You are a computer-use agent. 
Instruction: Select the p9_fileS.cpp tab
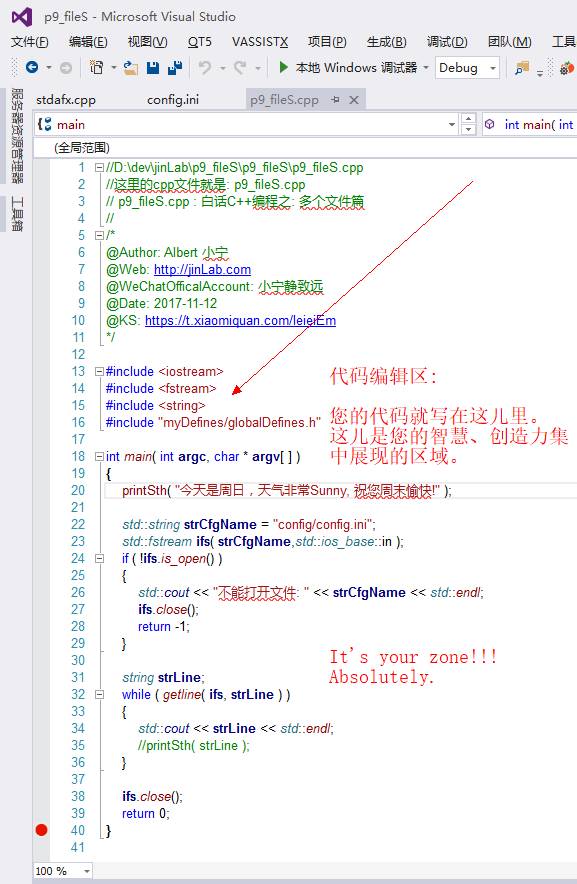point(284,100)
